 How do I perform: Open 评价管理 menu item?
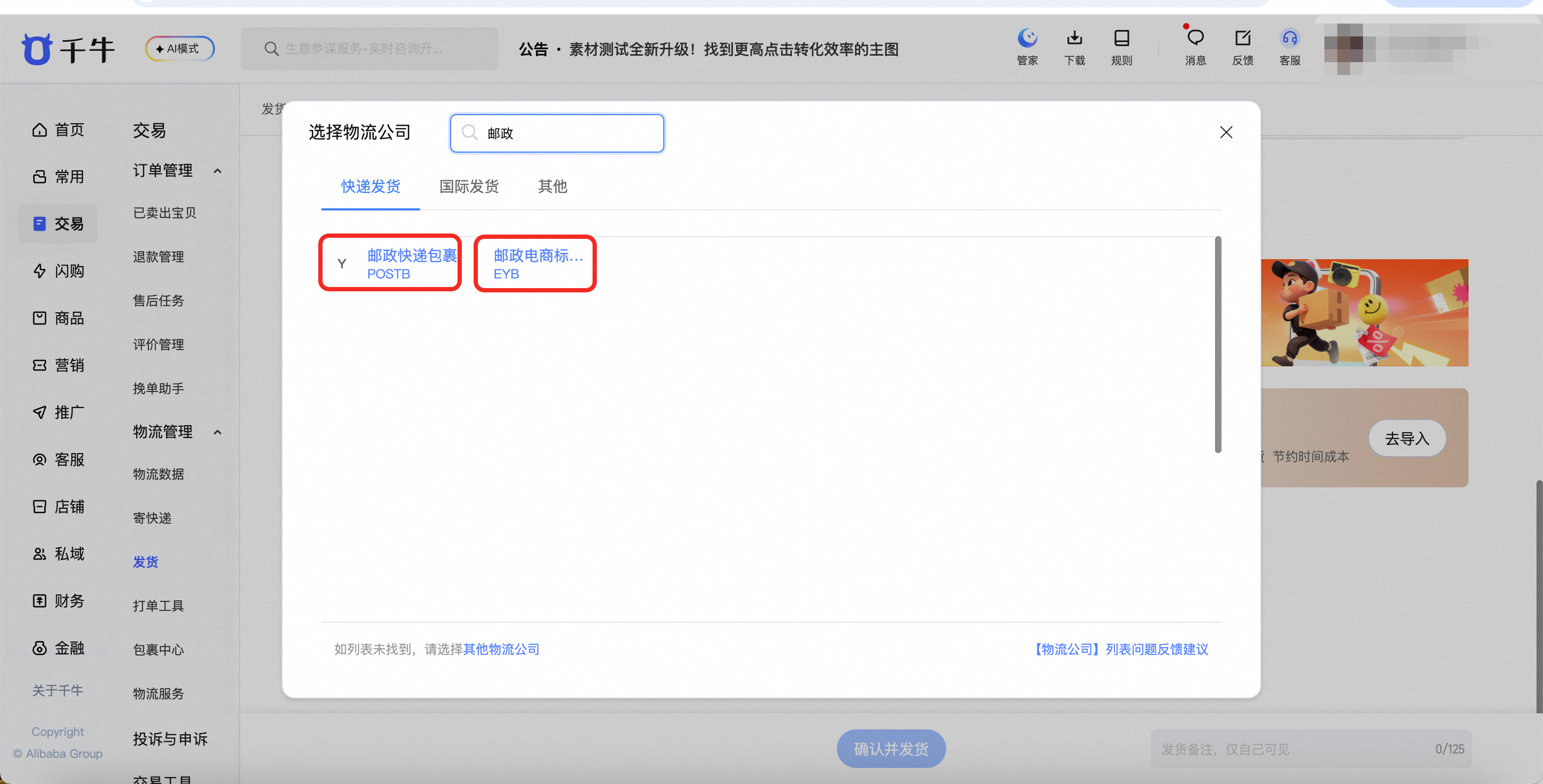pyautogui.click(x=159, y=344)
